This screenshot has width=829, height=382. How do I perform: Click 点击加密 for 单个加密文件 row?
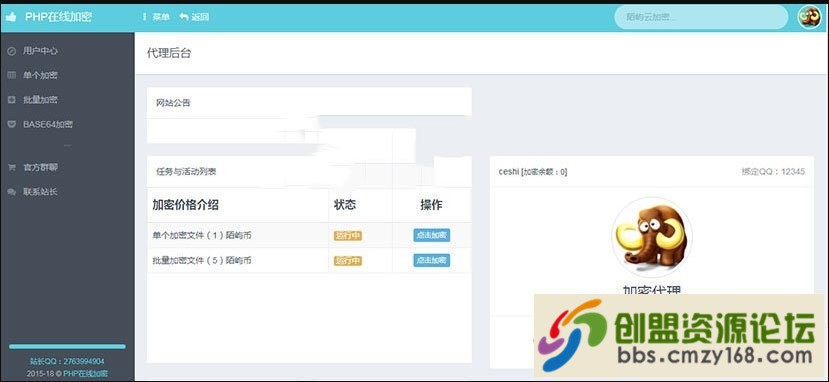431,235
